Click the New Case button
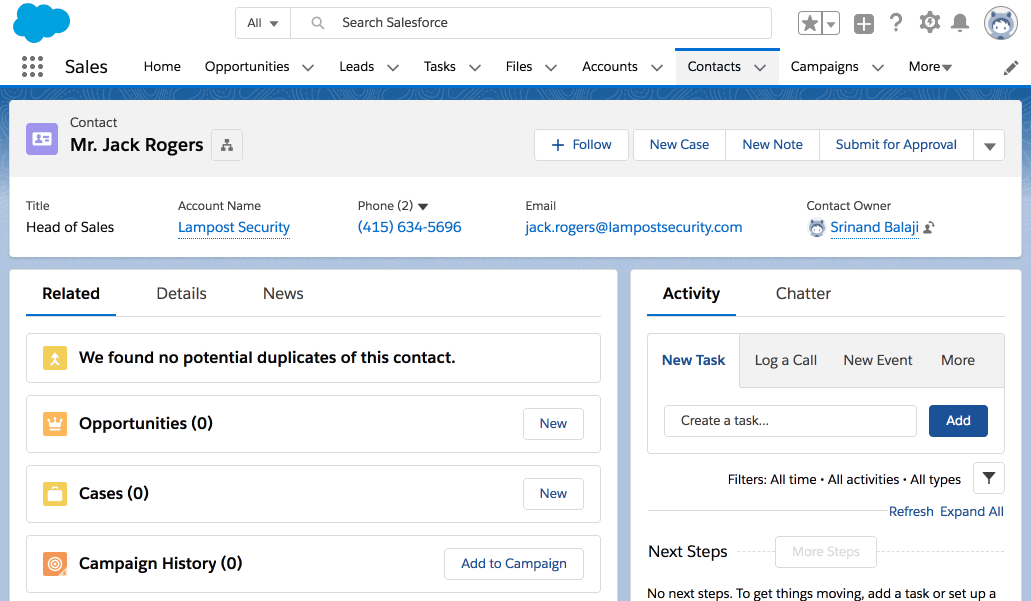The width and height of the screenshot is (1031, 601). click(679, 145)
